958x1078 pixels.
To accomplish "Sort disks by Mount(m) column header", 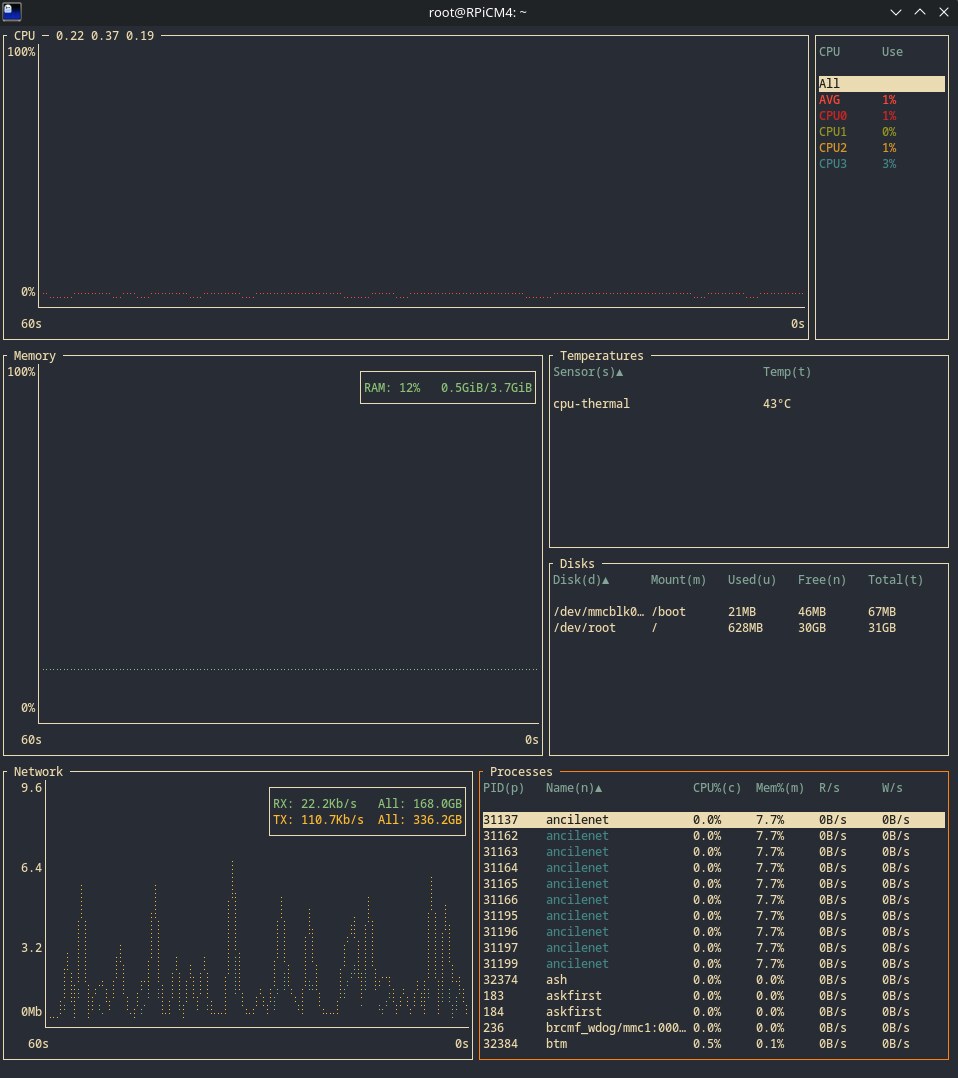I will (678, 580).
